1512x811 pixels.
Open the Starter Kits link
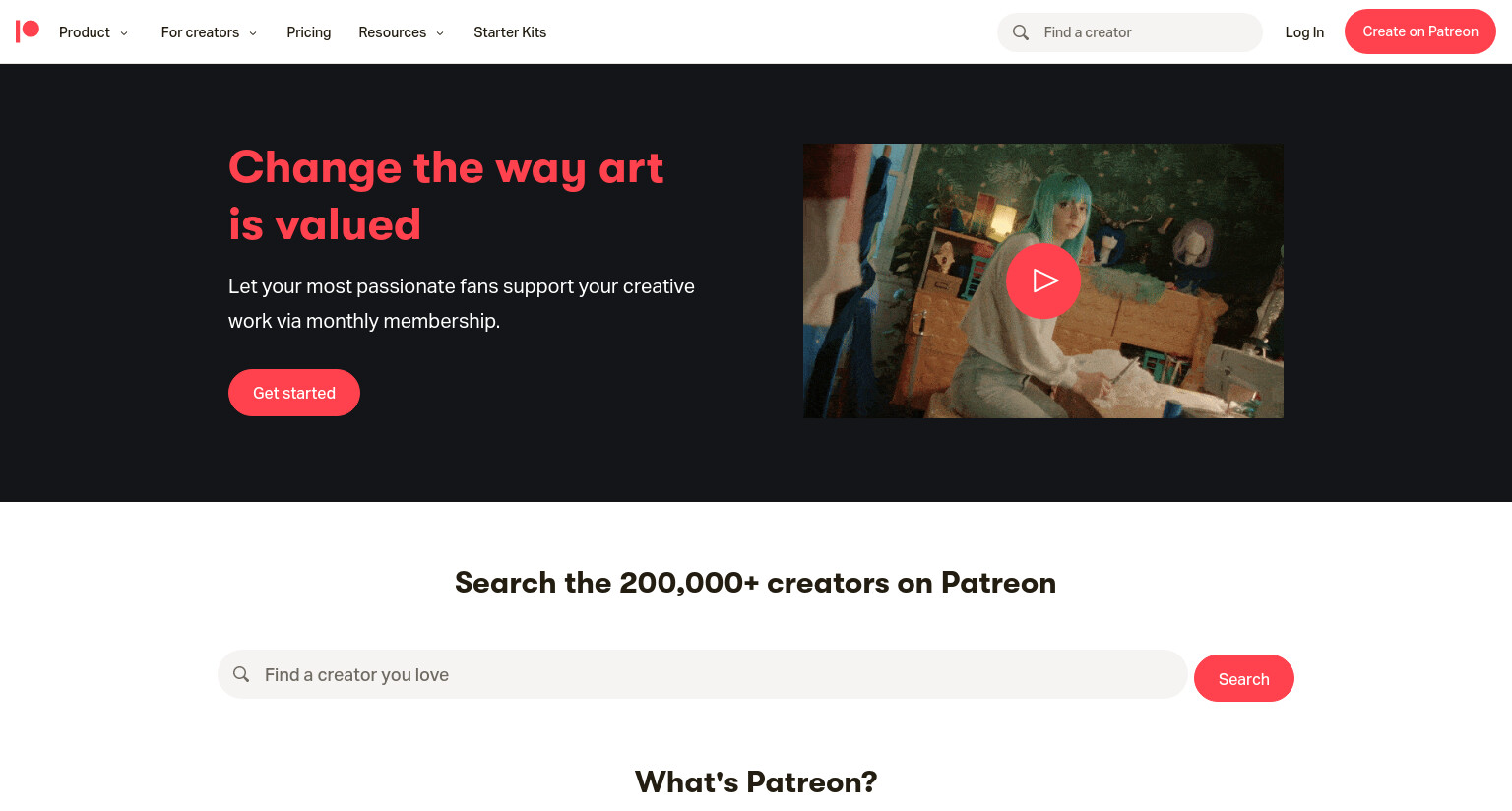tap(510, 32)
